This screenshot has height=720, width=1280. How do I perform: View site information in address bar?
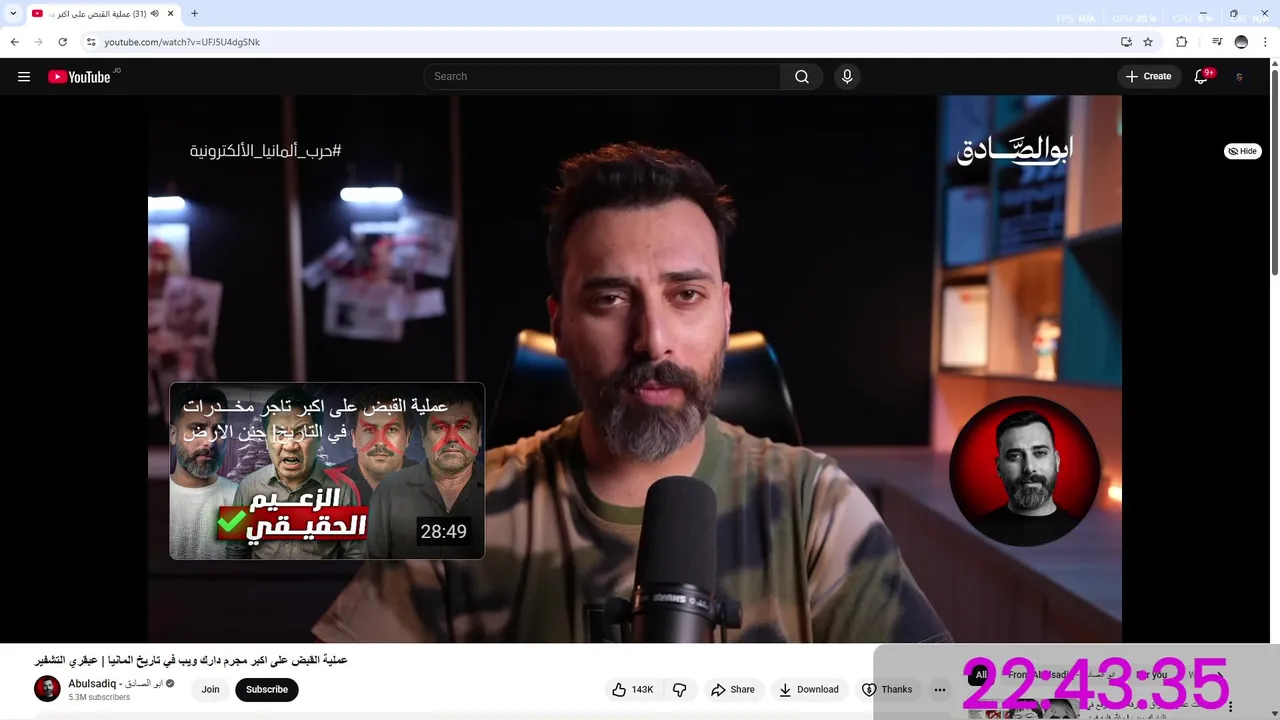[91, 42]
